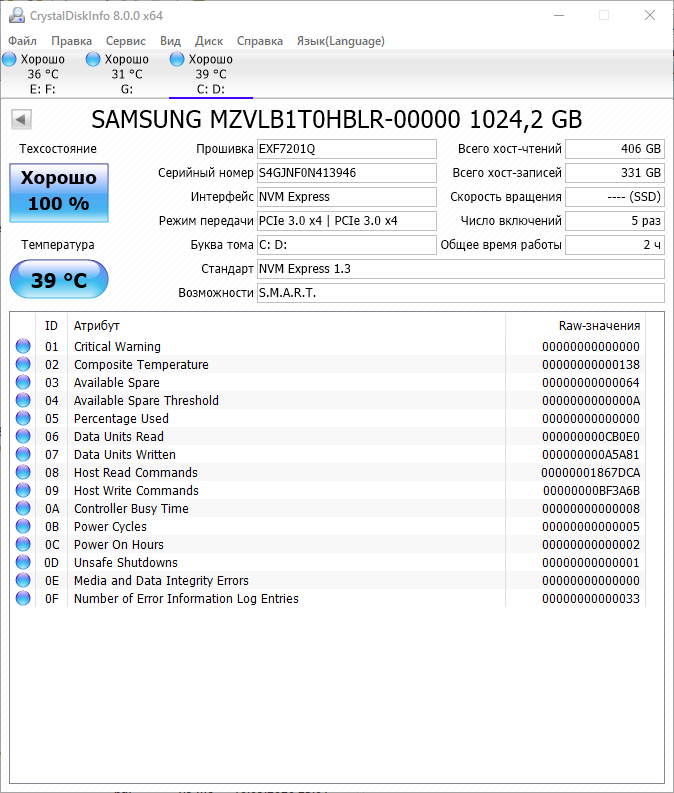The image size is (674, 793).
Task: Click the 39 °C temperature button
Action: pos(59,279)
